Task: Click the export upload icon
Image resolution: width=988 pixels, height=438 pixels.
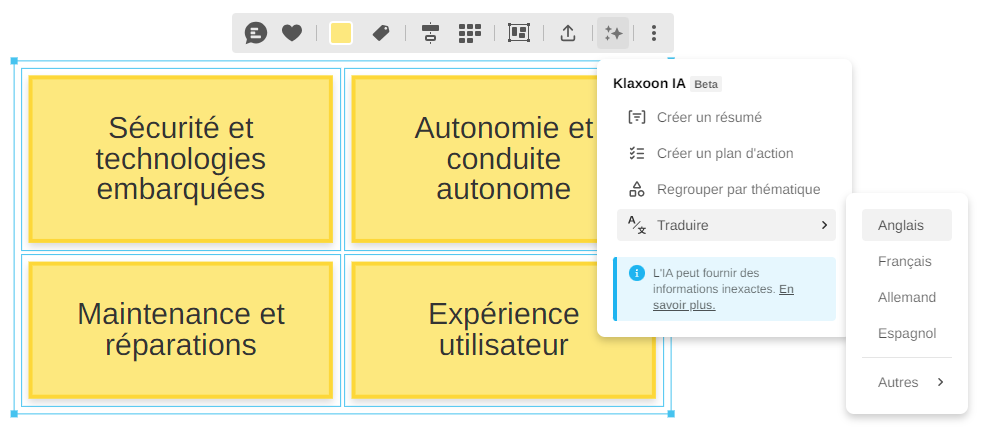Action: coord(567,34)
